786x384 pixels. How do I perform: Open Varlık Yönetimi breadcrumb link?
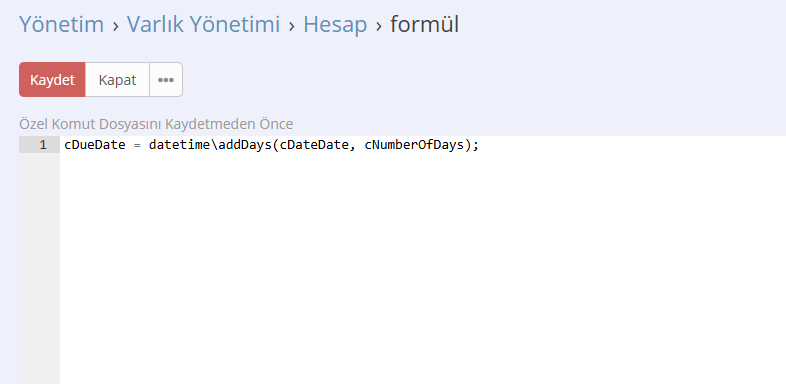203,24
